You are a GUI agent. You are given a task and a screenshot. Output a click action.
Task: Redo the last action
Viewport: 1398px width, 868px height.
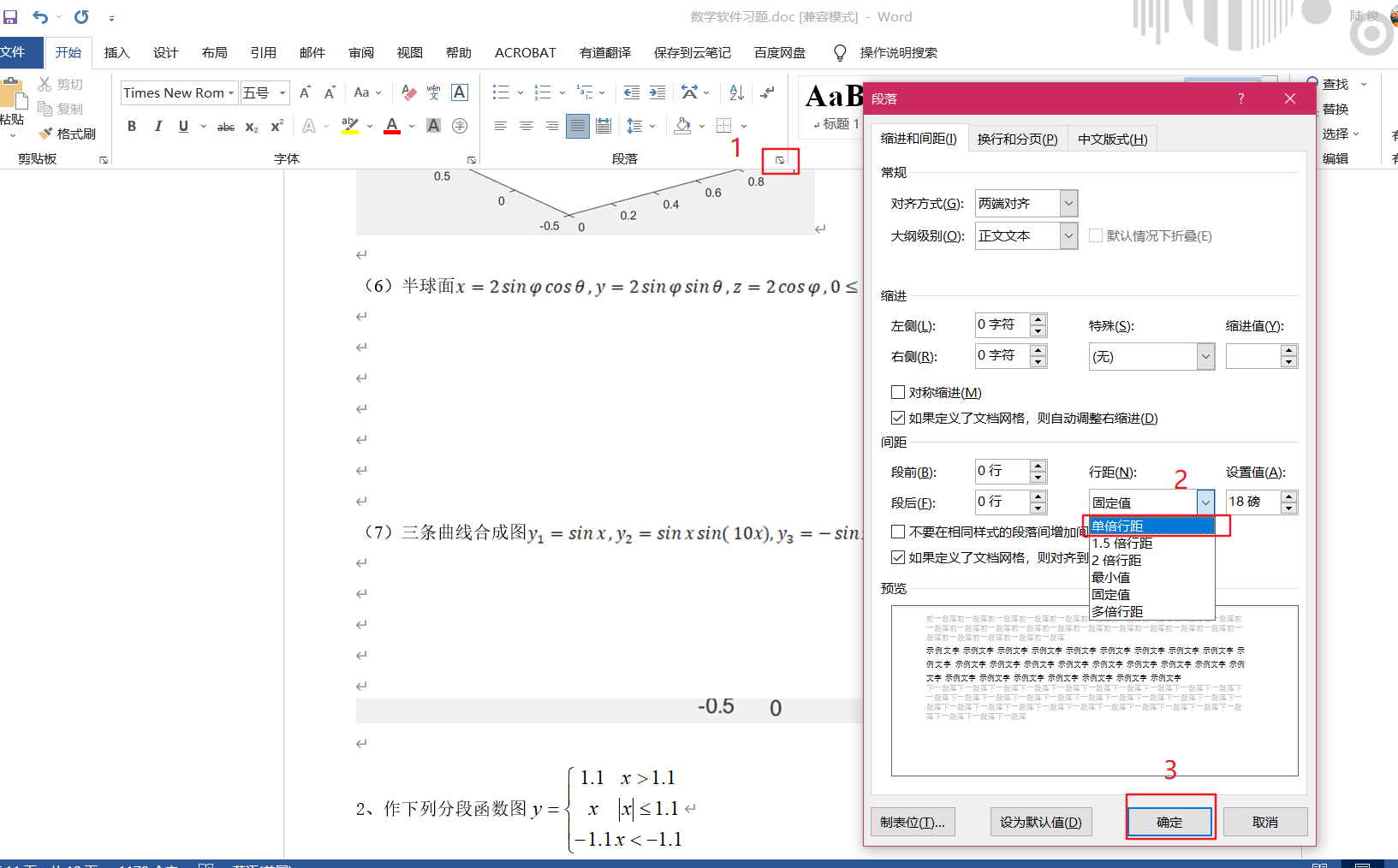81,16
